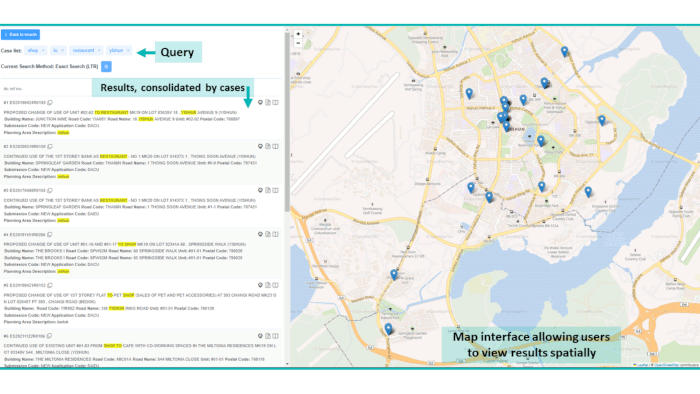The width and height of the screenshot is (700, 394).
Task: Locate result #6 on map via pin icon
Action: point(260,336)
